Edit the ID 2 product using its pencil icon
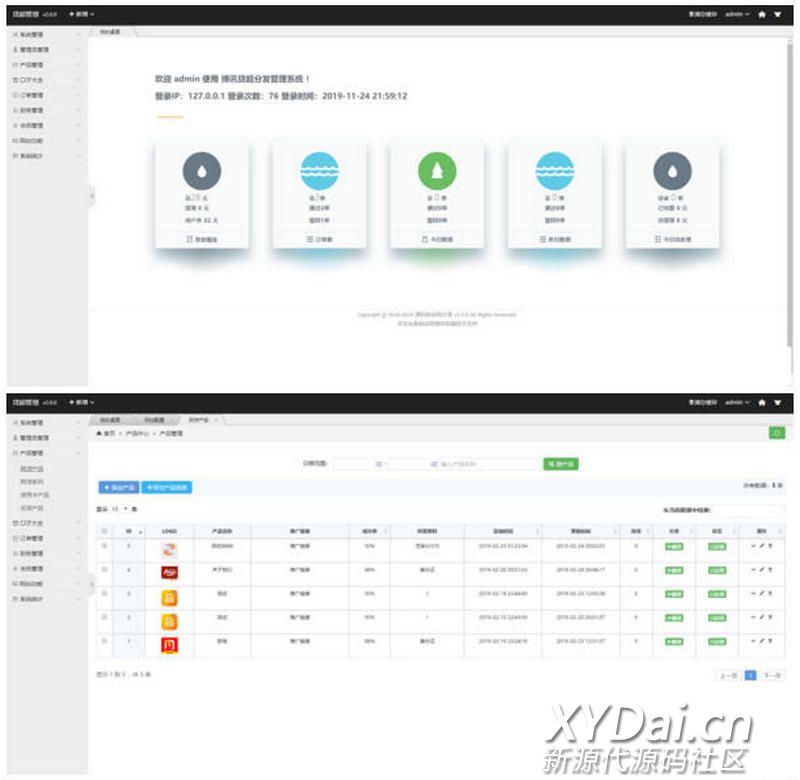800x780 pixels. [x=762, y=617]
